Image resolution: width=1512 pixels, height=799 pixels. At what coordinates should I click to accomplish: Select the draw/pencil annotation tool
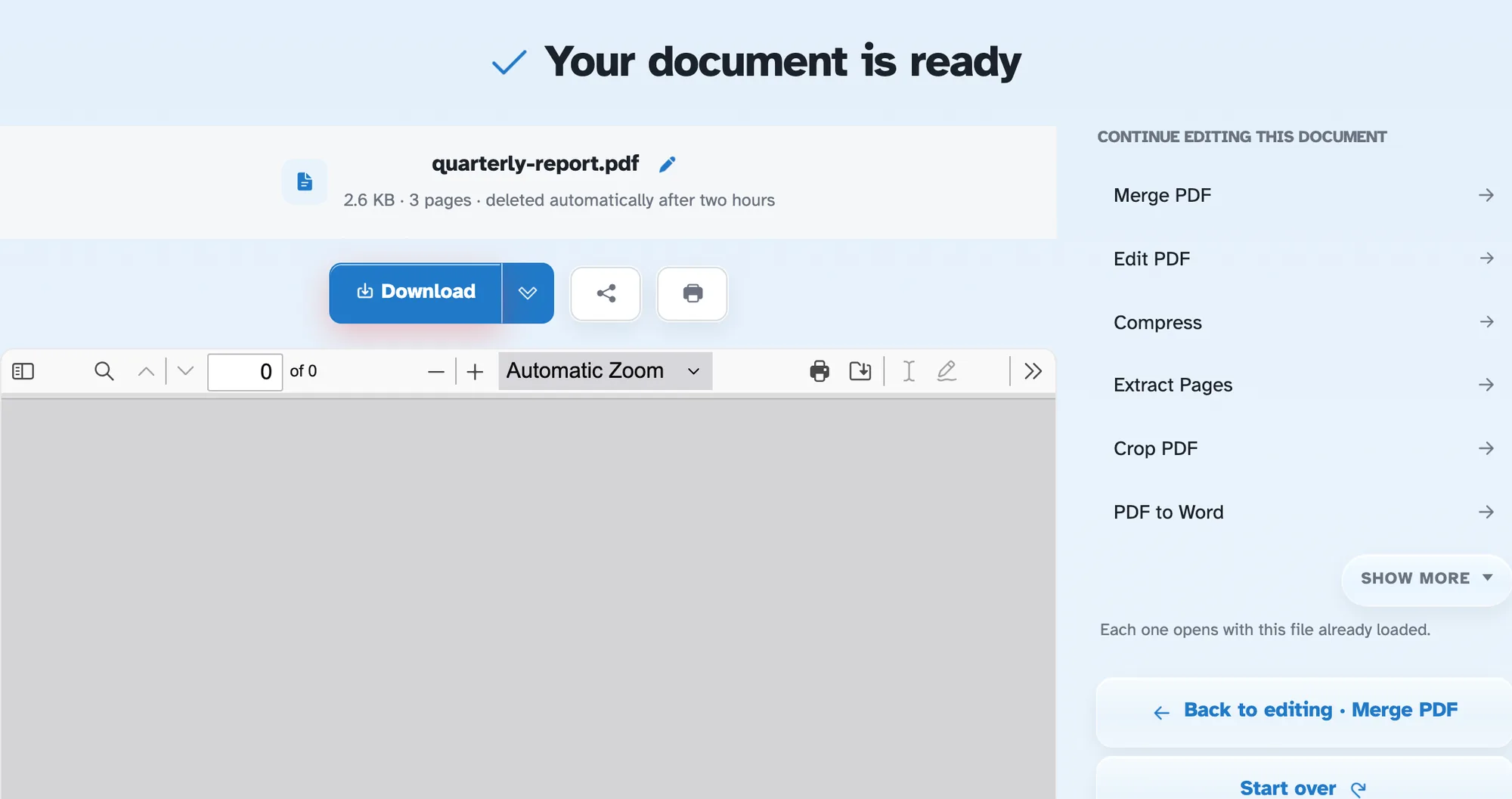pos(947,371)
